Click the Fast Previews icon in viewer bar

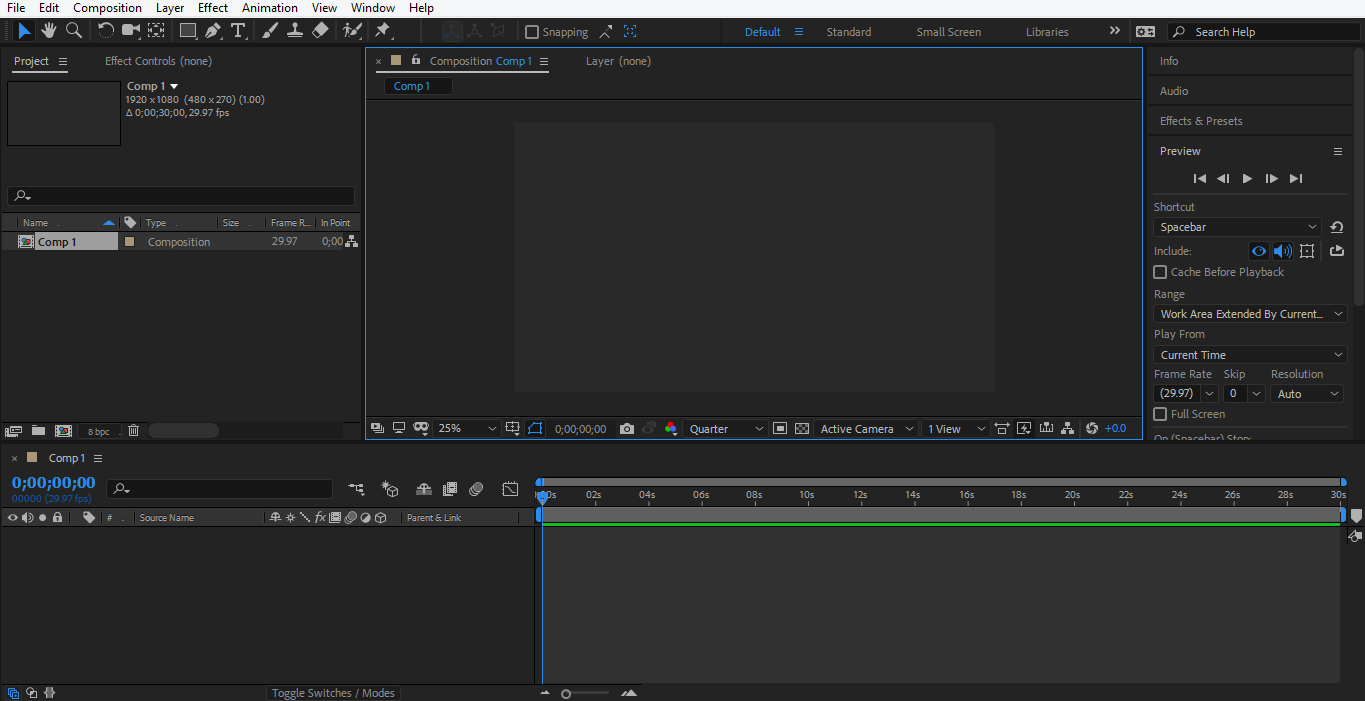[x=1024, y=429]
